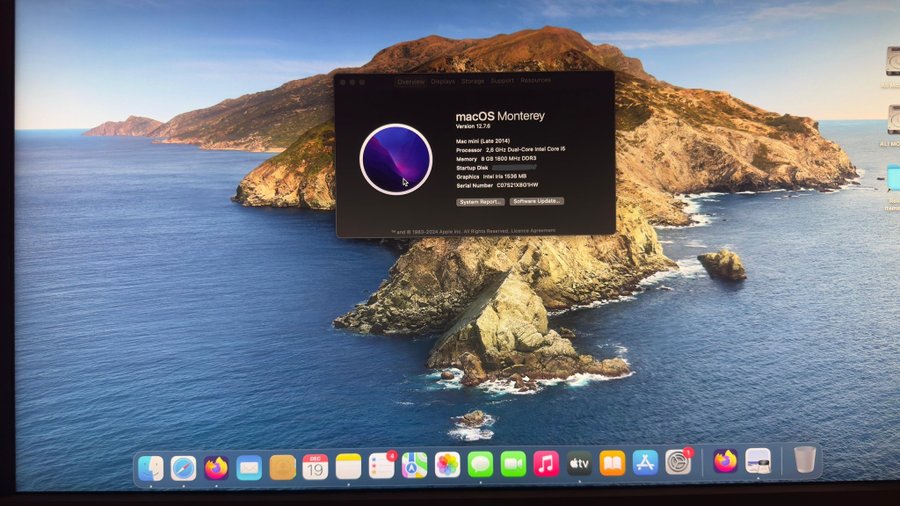Select the Support tab

tap(502, 80)
